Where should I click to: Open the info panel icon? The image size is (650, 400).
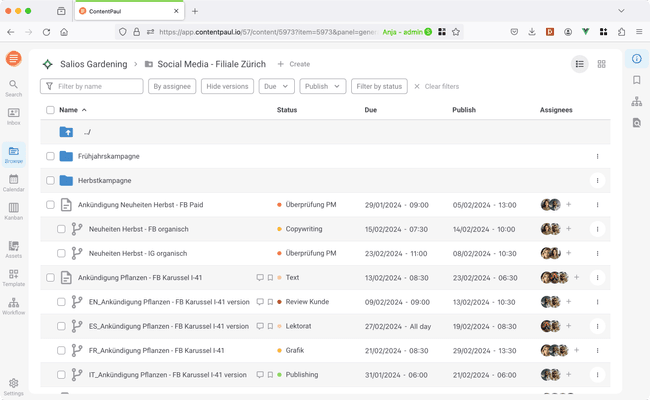pyautogui.click(x=637, y=58)
